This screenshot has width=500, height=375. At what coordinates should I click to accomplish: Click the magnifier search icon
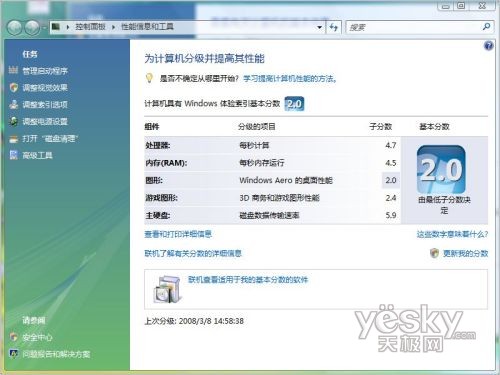point(486,27)
